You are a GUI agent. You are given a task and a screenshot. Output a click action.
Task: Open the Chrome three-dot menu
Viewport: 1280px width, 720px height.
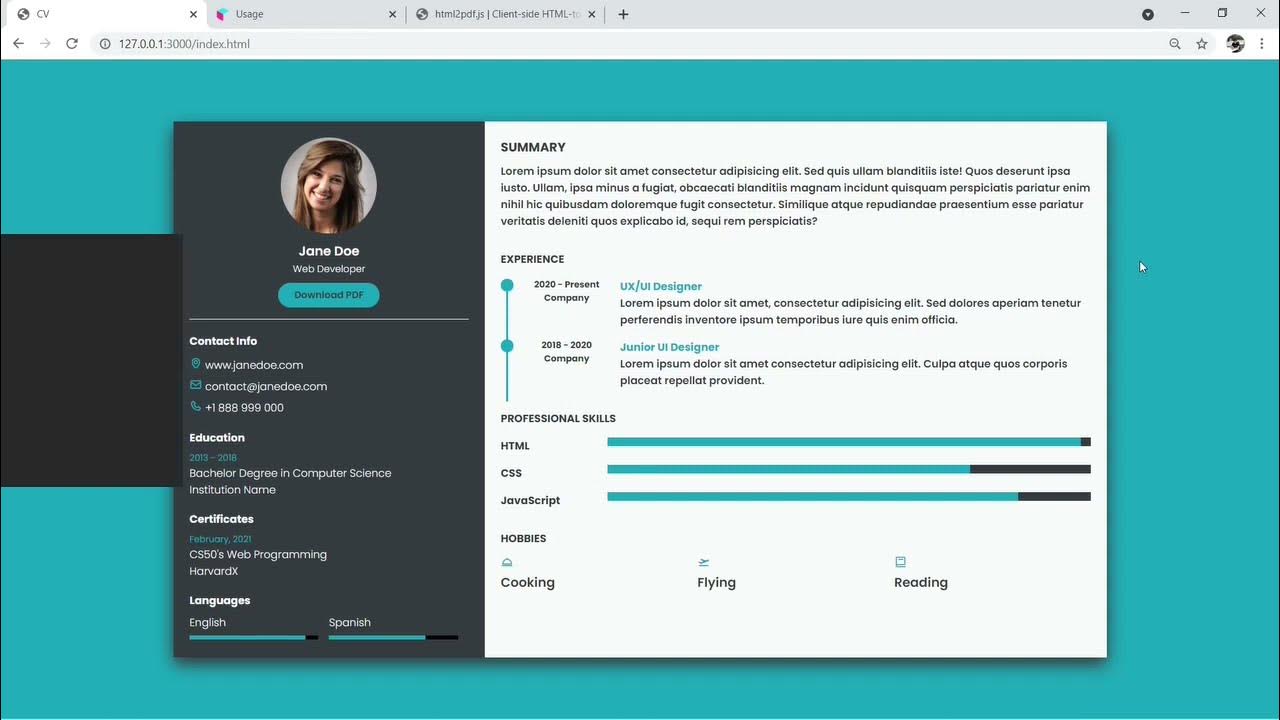1263,44
